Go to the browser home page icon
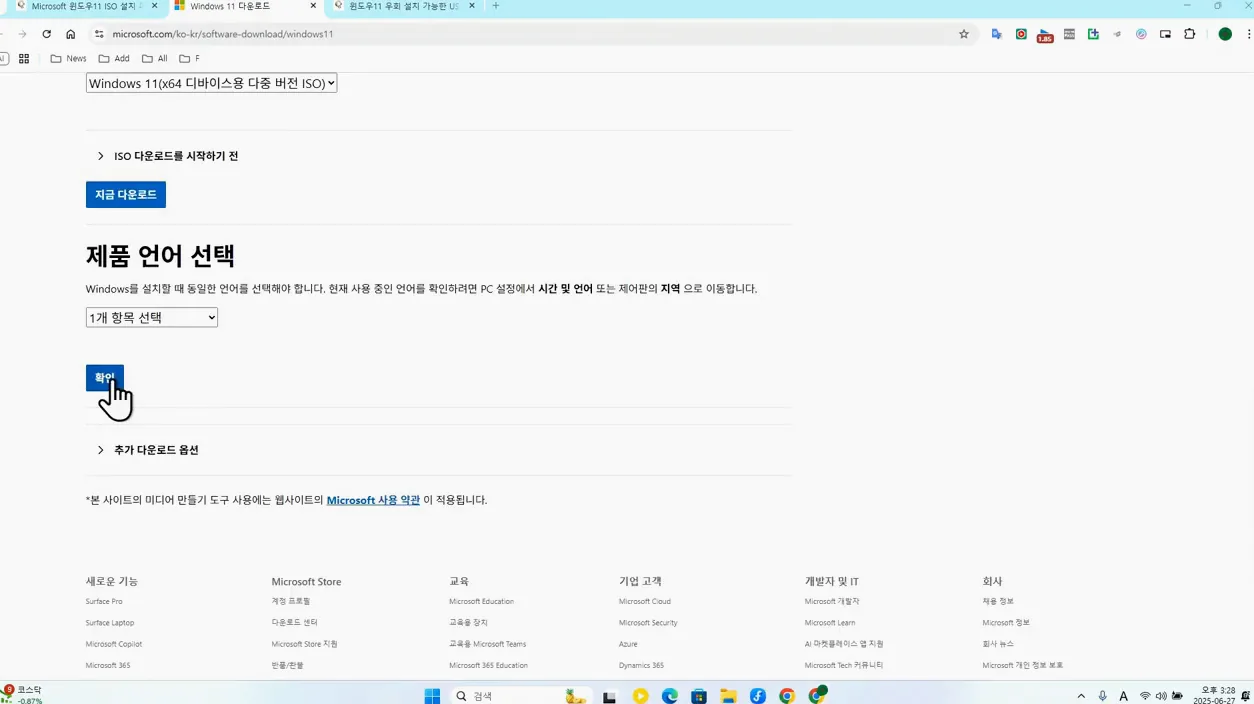 click(x=70, y=34)
